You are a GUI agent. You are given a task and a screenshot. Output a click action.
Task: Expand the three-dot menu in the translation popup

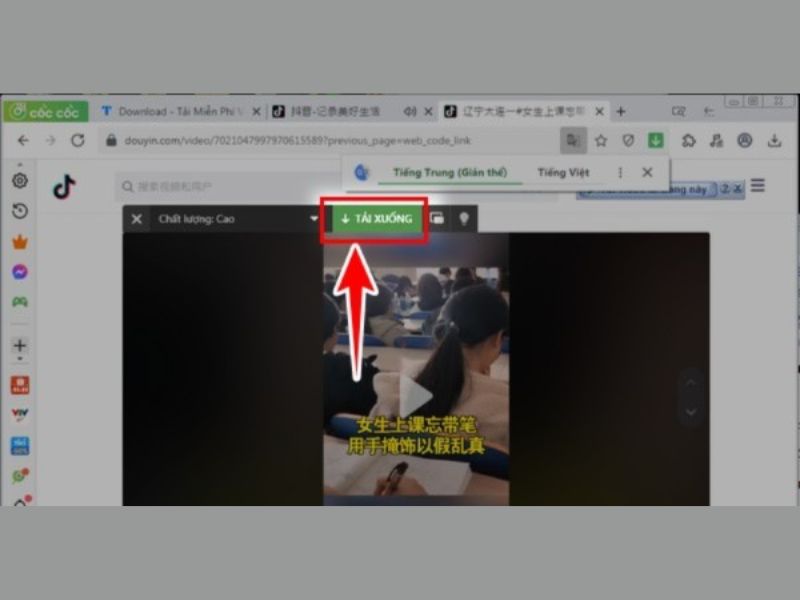click(618, 172)
